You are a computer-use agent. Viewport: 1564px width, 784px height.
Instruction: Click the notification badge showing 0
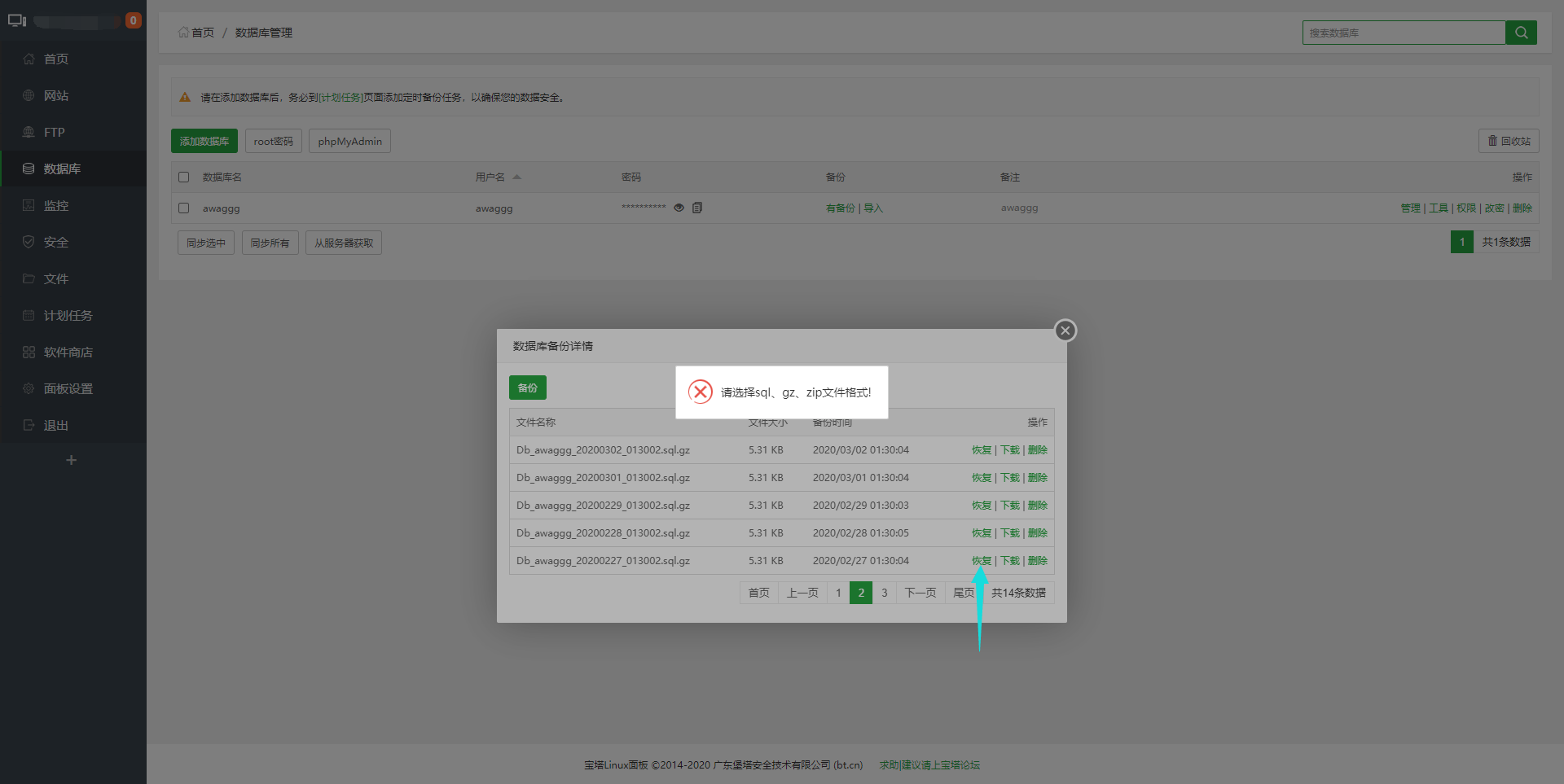click(x=133, y=20)
